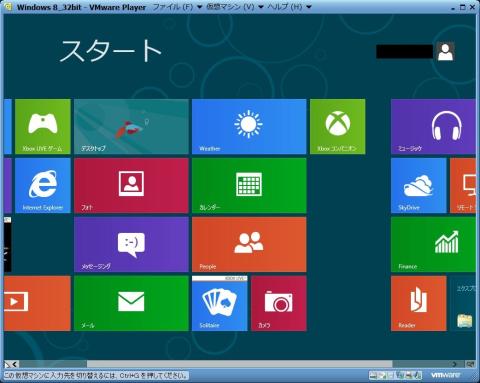
Task: Open the Reader tile
Action: click(x=419, y=303)
